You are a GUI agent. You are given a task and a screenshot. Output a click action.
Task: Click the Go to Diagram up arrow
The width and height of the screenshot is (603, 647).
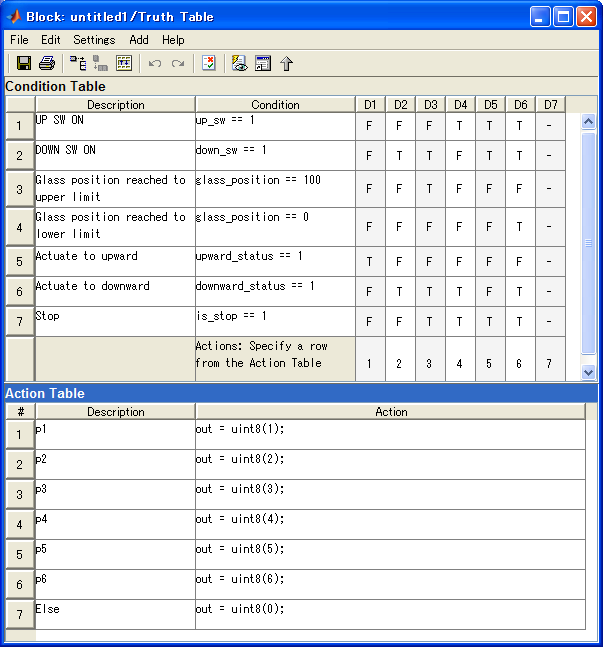pyautogui.click(x=287, y=64)
